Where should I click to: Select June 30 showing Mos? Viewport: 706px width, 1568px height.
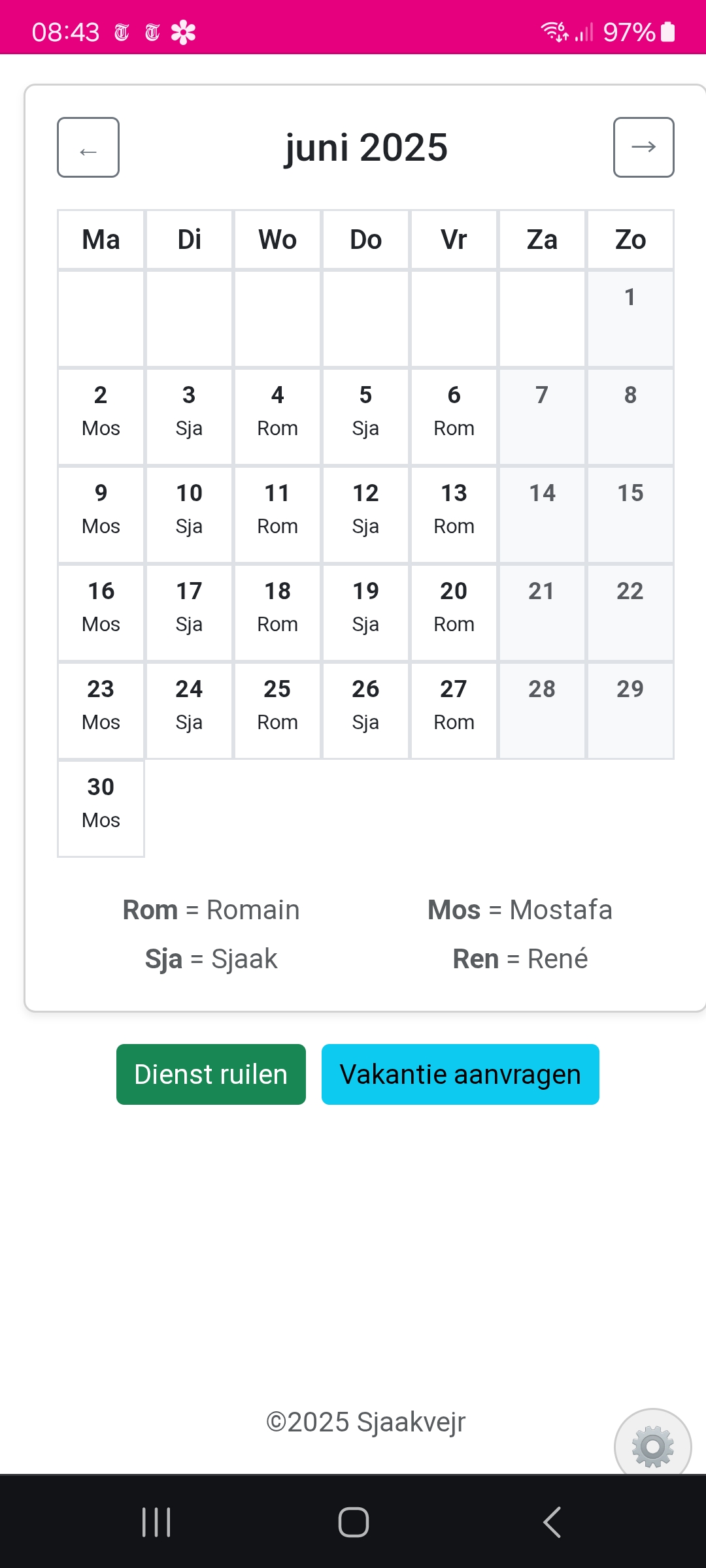pos(100,804)
